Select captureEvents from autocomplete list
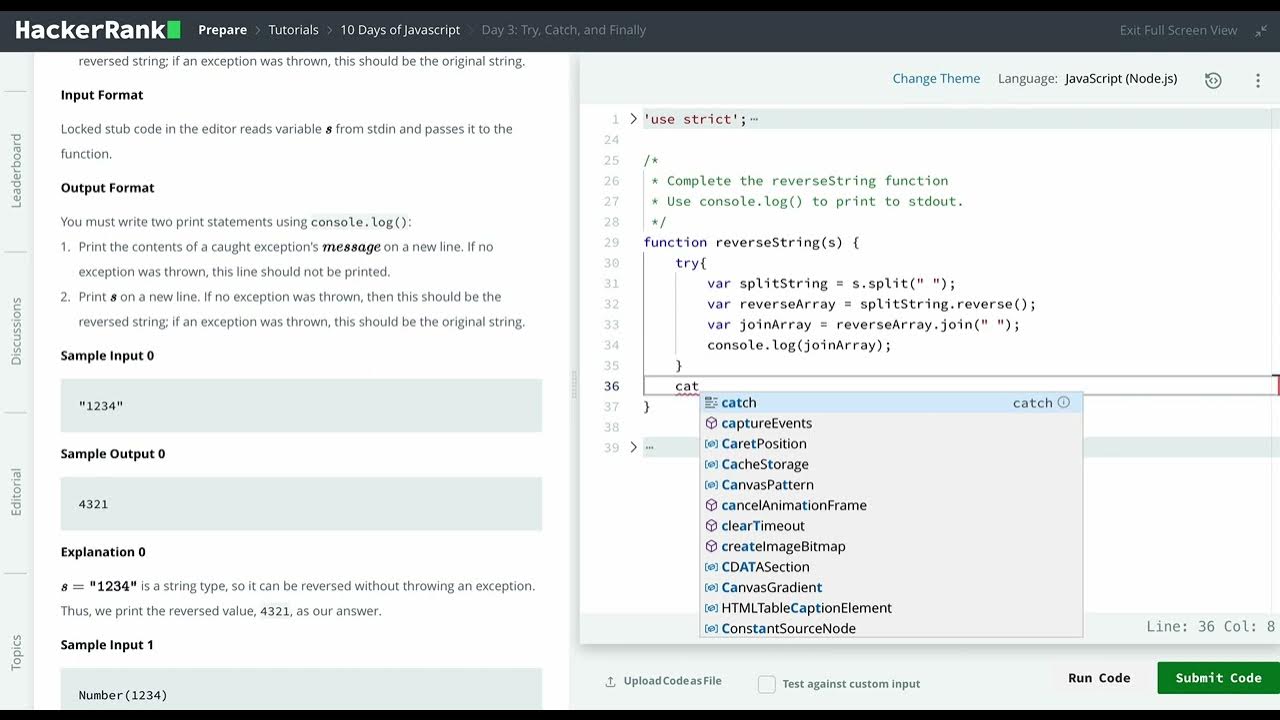Viewport: 1280px width, 720px height. click(x=890, y=423)
